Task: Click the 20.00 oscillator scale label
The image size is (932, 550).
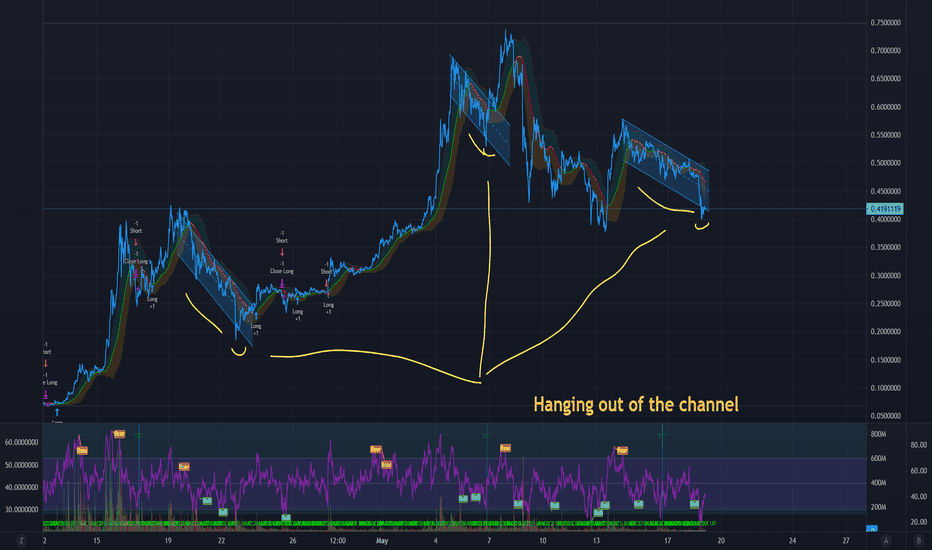Action: 918,522
